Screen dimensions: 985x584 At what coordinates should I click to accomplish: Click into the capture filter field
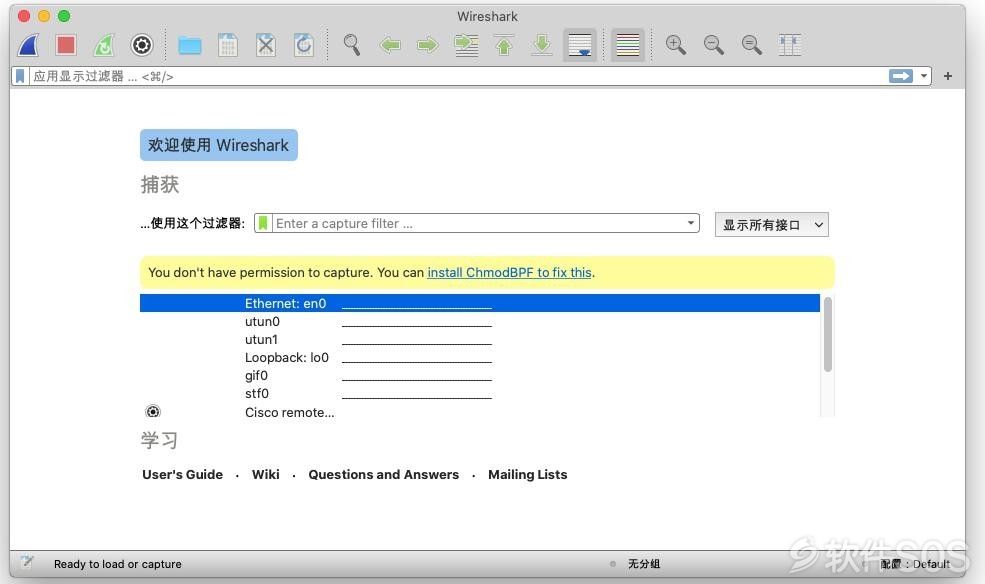coord(477,224)
